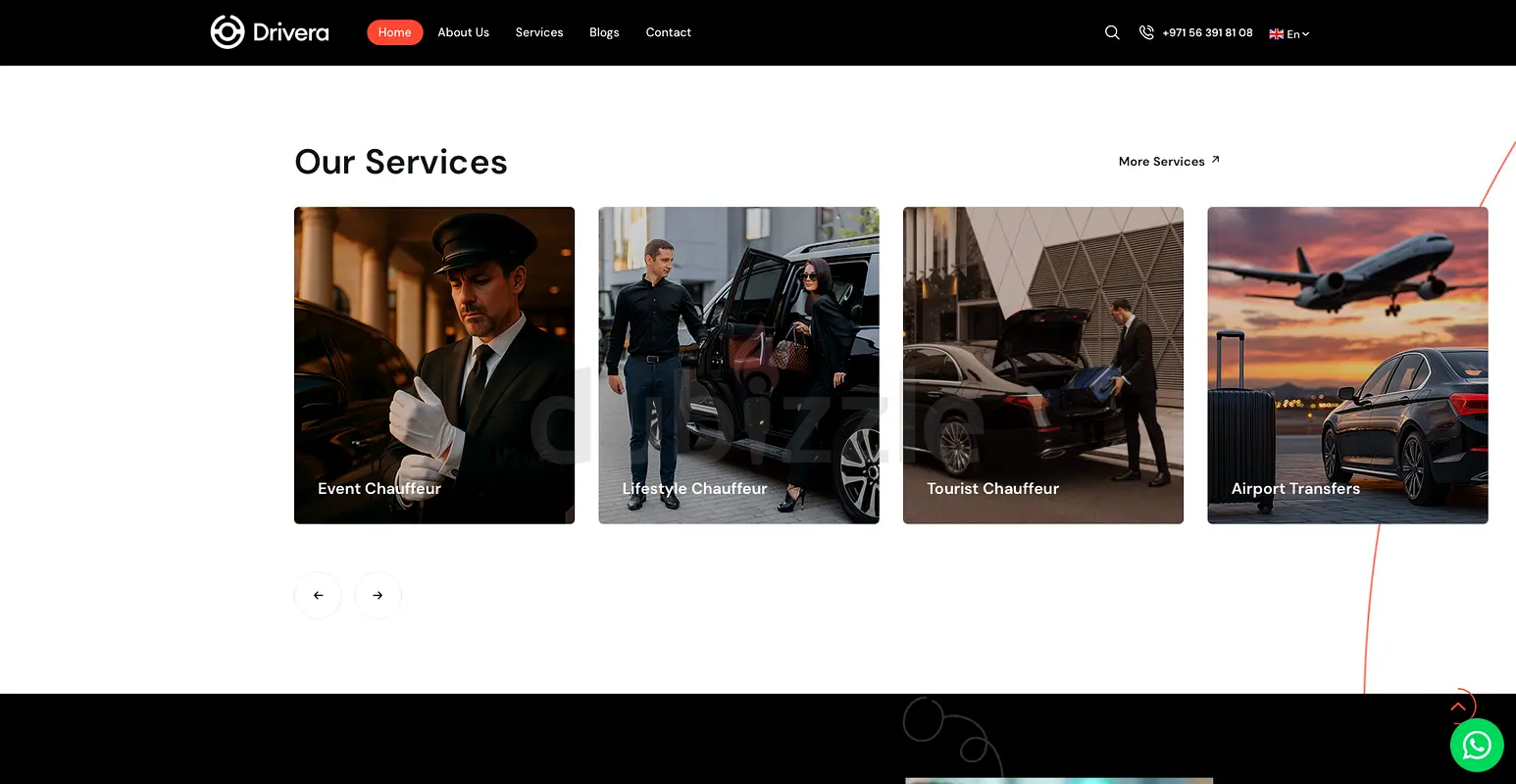Go to the Contact page
The width and height of the screenshot is (1516, 784).
(668, 32)
